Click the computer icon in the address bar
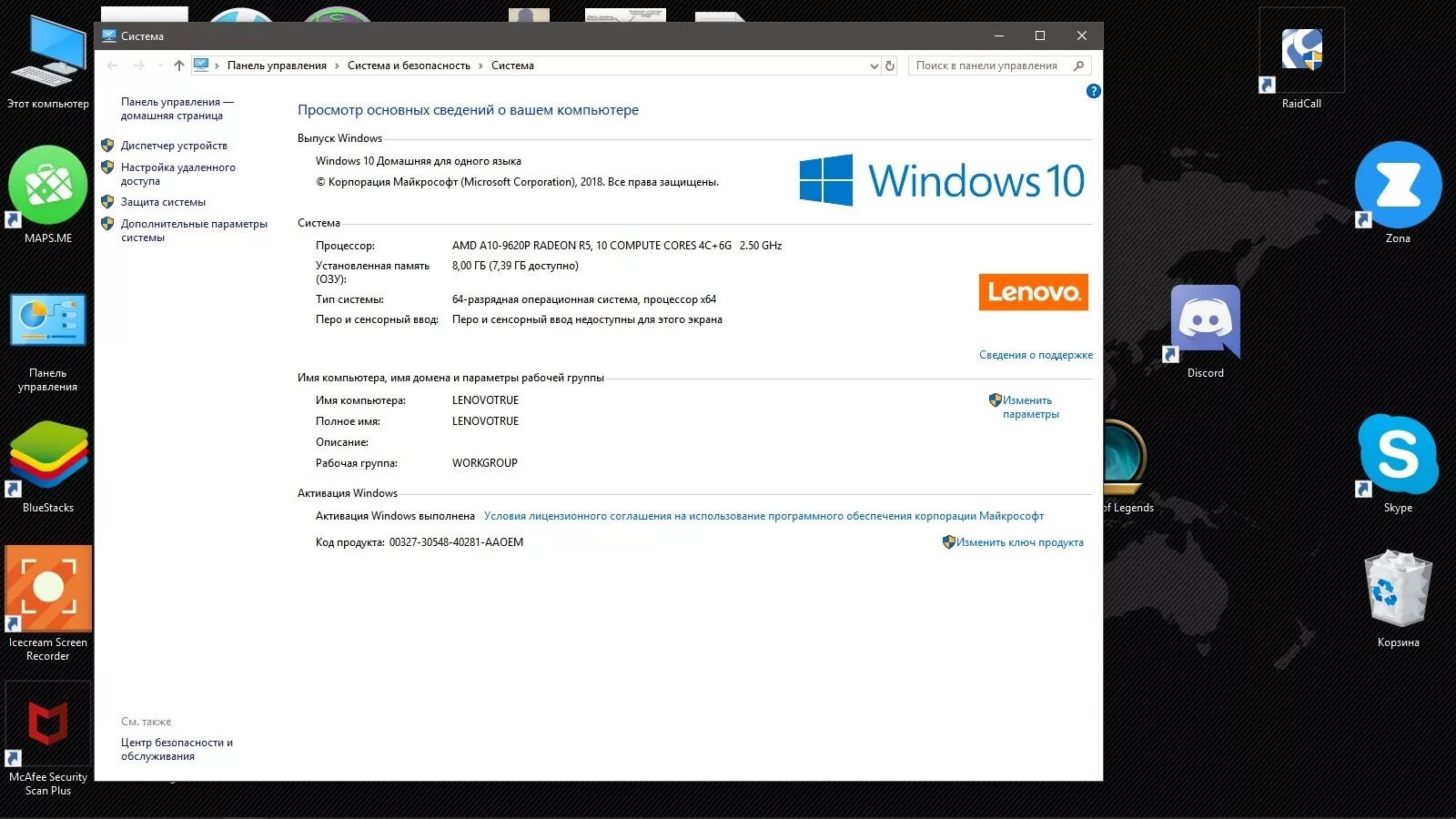The width and height of the screenshot is (1456, 819). [x=201, y=66]
